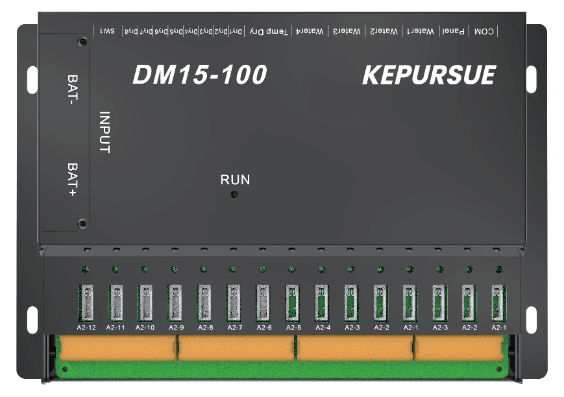Click the A2-8 fuse label

tap(205, 328)
